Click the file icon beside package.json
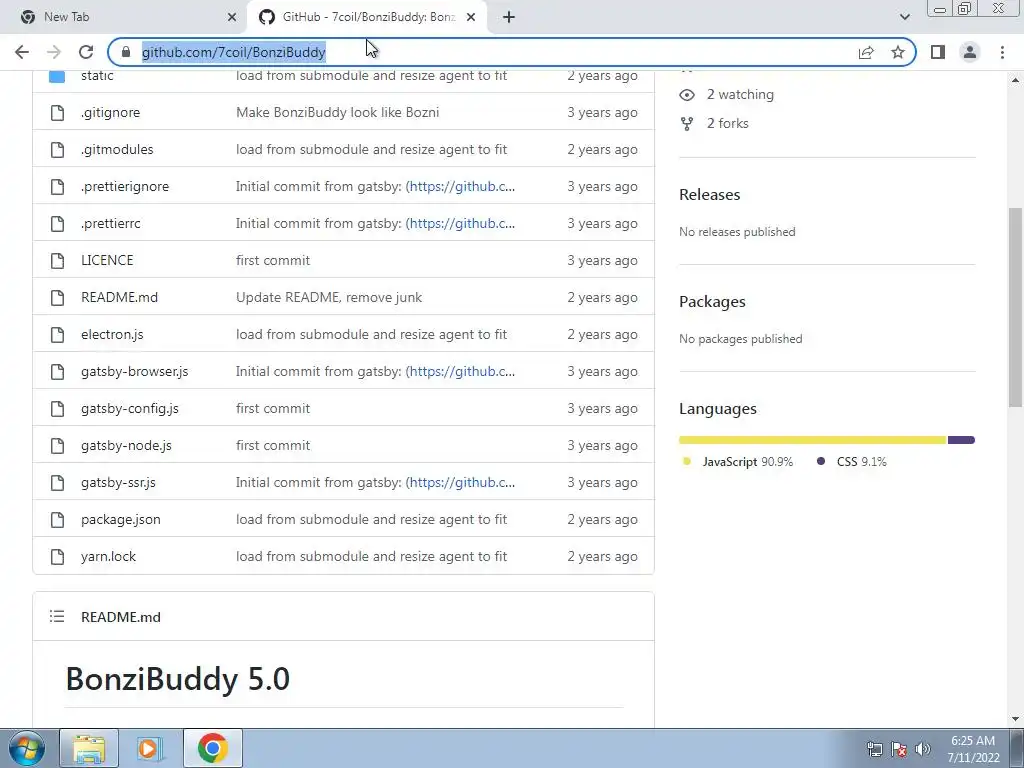The height and width of the screenshot is (768, 1024). tap(57, 520)
